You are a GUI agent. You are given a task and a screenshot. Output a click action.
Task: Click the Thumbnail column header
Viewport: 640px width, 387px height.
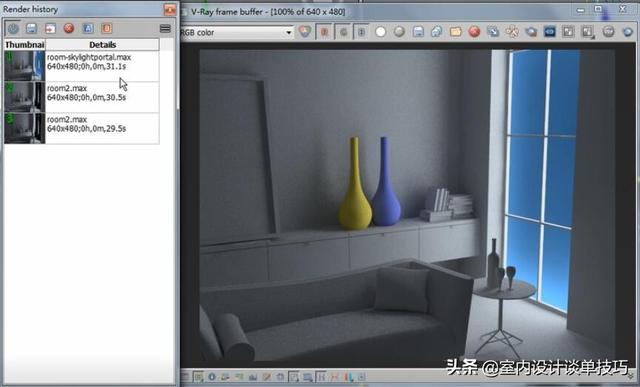[x=24, y=44]
